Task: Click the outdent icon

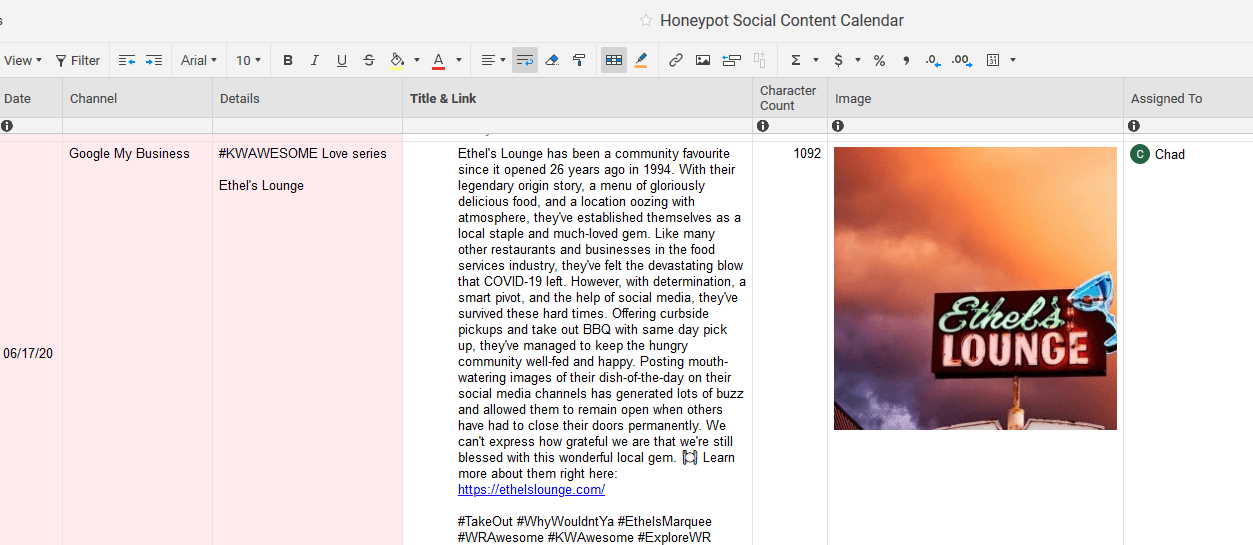Action: (x=127, y=60)
